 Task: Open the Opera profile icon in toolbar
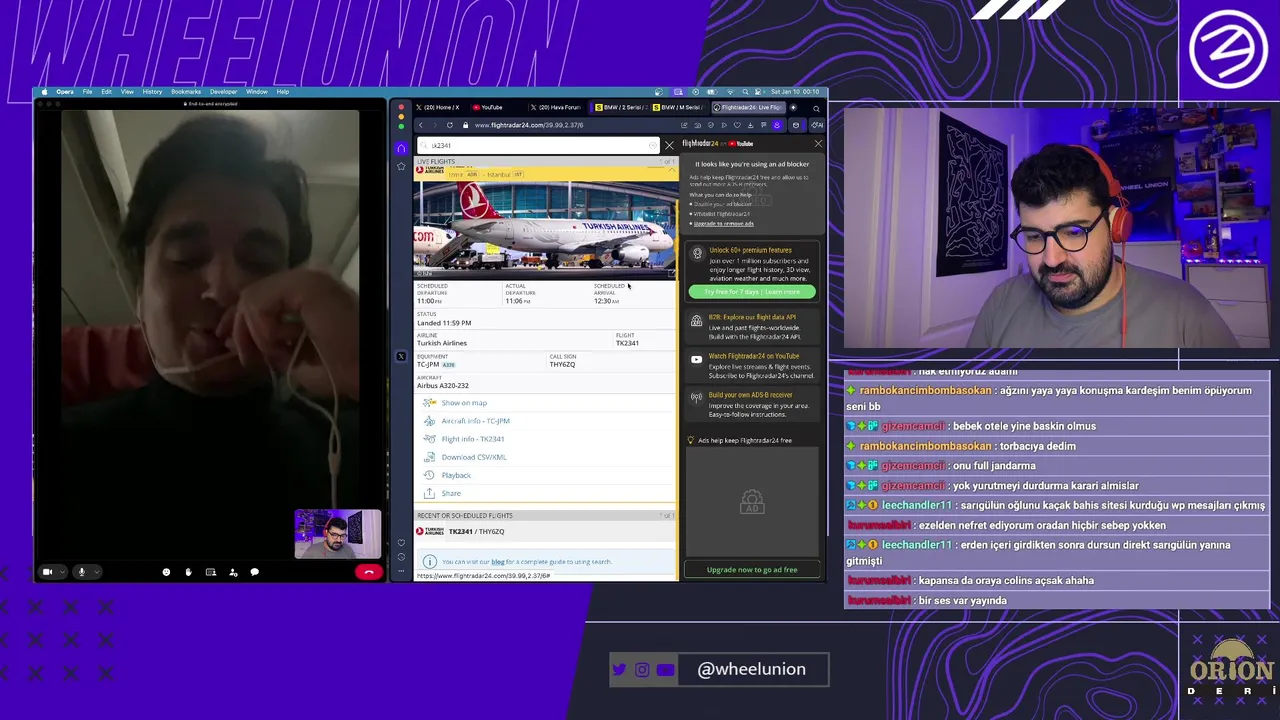coord(777,125)
